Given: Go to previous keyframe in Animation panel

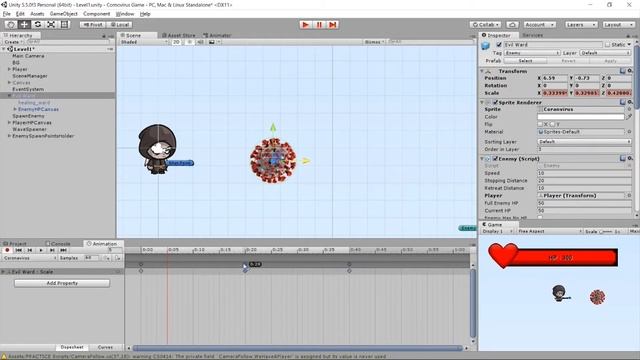Looking at the screenshot, I should tap(29, 250).
